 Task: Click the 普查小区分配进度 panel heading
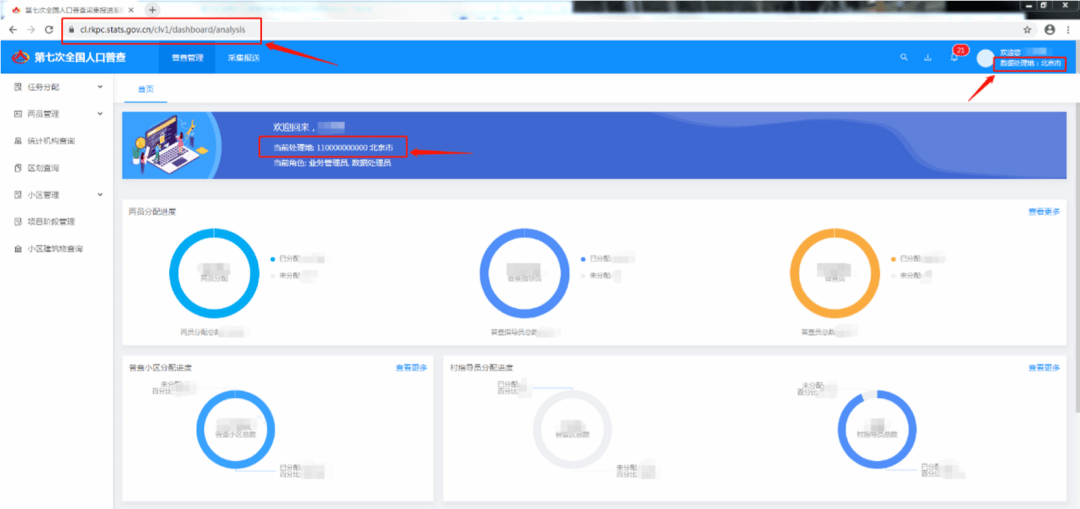(x=160, y=367)
